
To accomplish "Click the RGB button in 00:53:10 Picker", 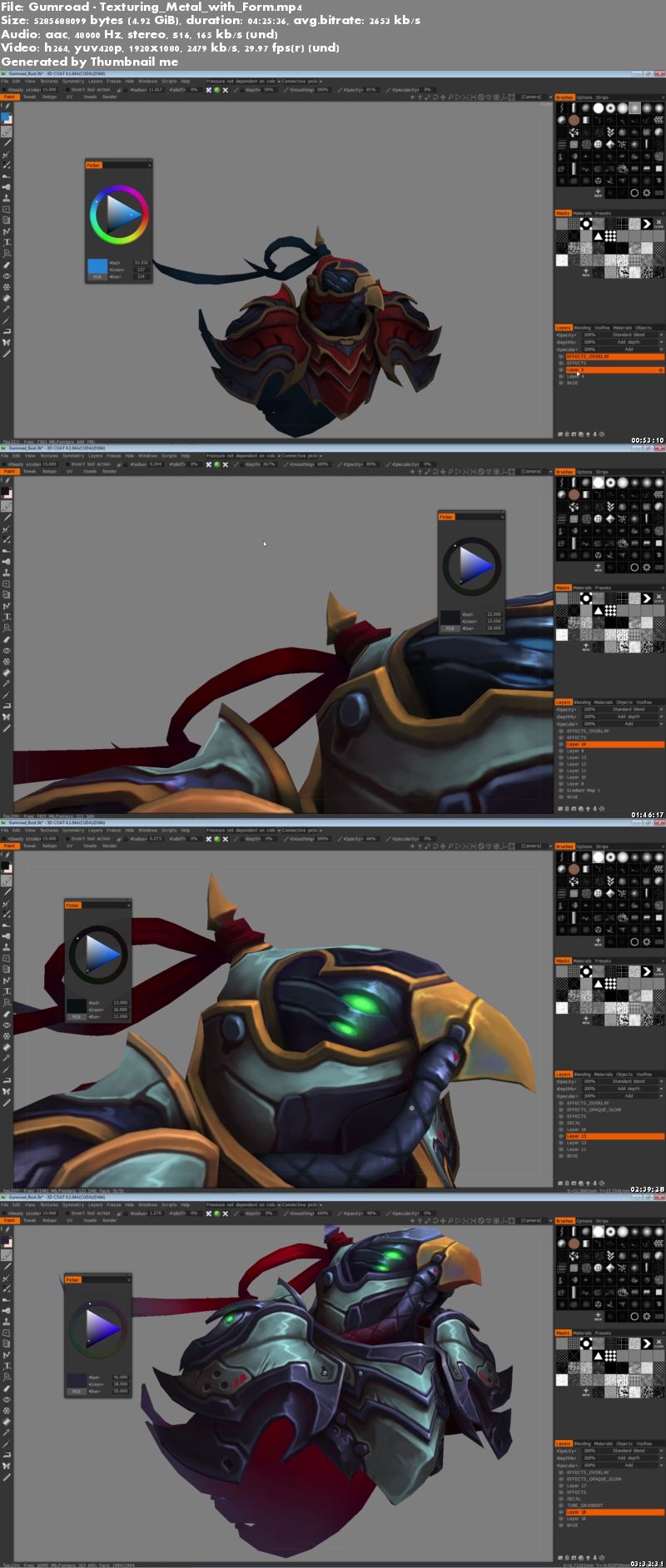I will click(97, 277).
